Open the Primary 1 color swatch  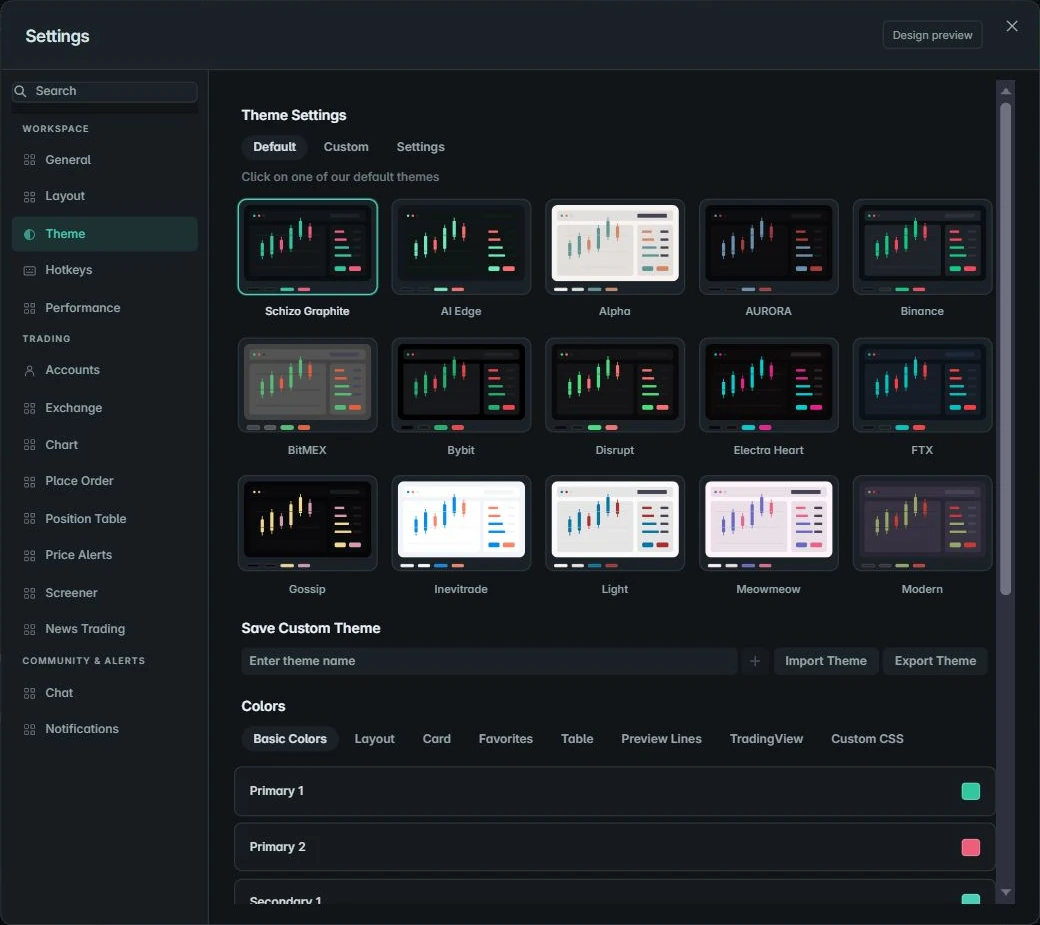pyautogui.click(x=970, y=791)
